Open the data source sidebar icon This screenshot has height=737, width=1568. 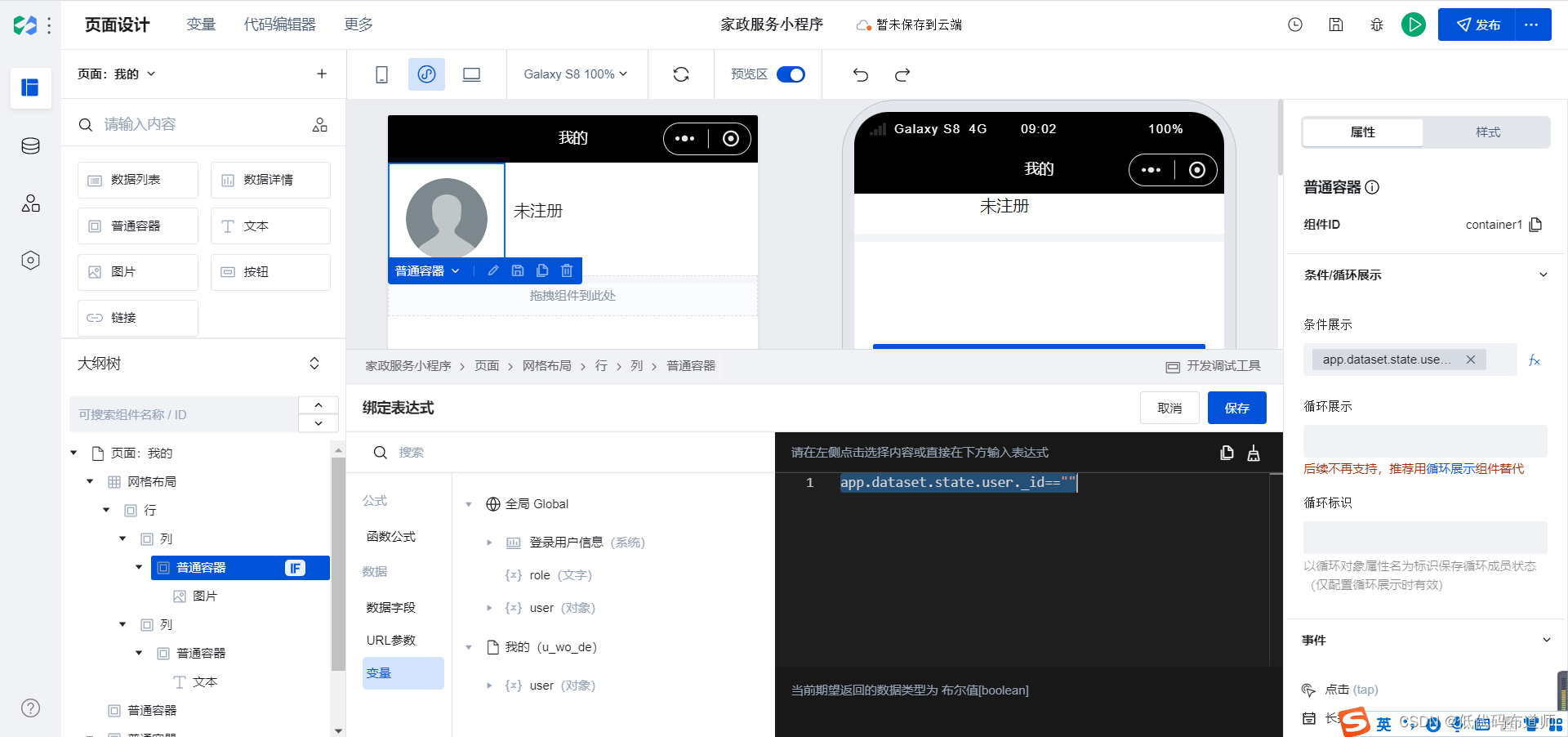point(30,146)
